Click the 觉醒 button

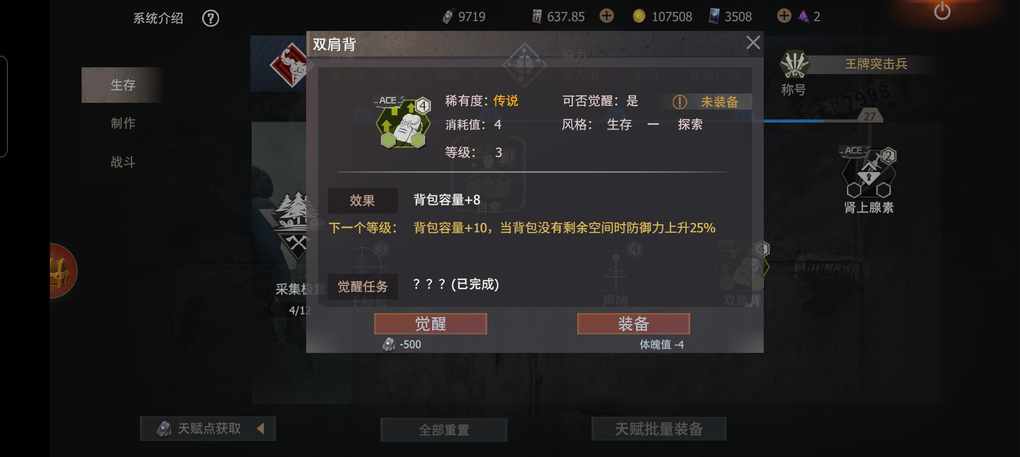430,324
